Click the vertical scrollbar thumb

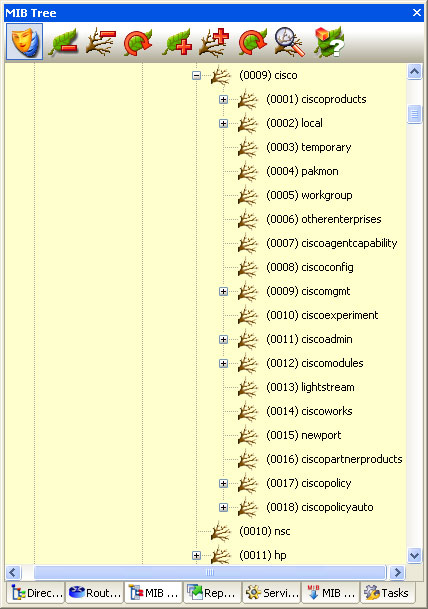pyautogui.click(x=414, y=114)
